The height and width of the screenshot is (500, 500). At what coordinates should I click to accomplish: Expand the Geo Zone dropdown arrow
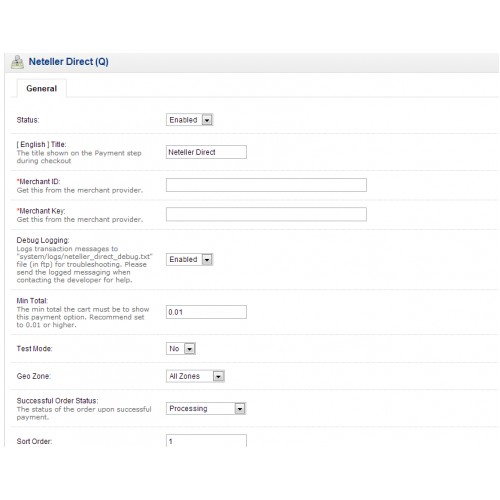pyautogui.click(x=218, y=376)
